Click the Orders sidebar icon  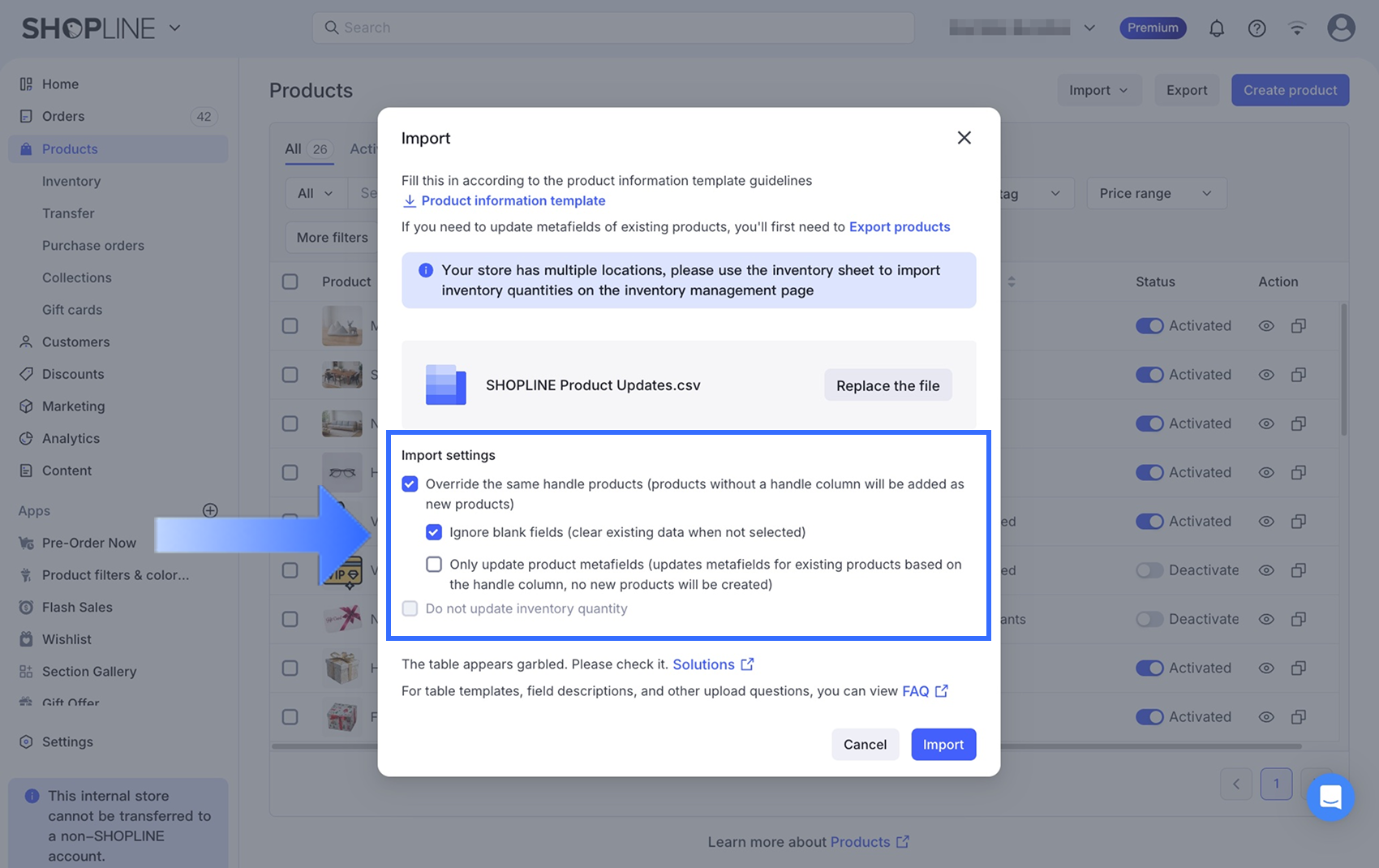coord(26,116)
